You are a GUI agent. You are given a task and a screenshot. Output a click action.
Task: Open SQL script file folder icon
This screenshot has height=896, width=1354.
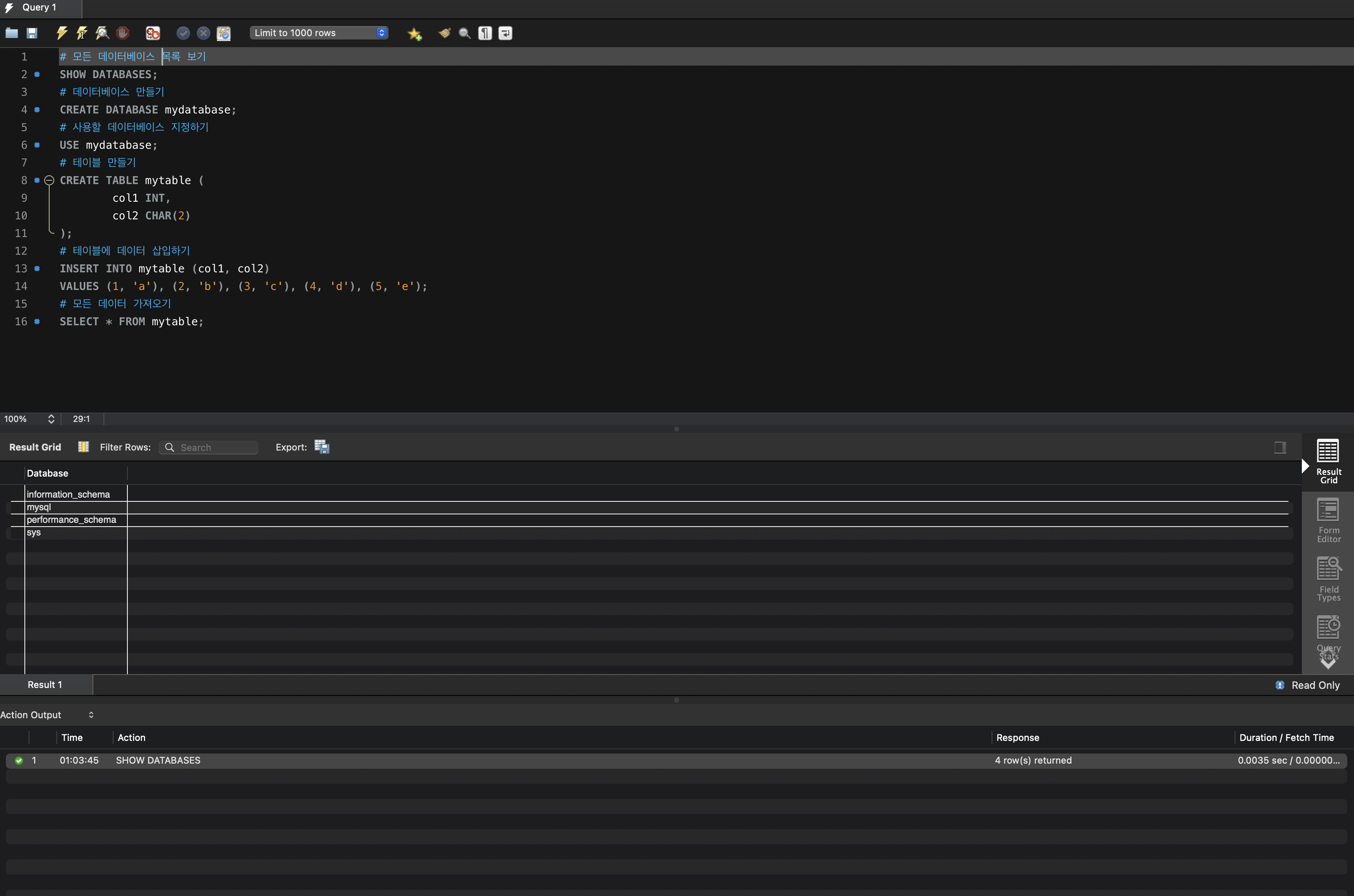point(11,33)
